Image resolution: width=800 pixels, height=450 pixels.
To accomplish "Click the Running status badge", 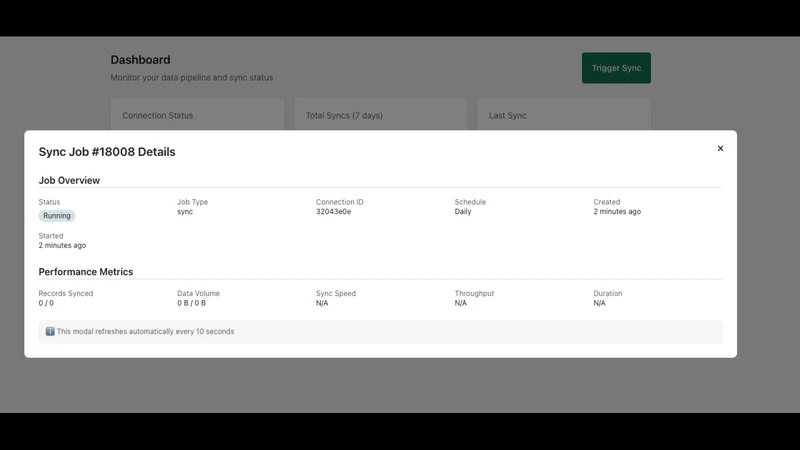I will tap(57, 216).
